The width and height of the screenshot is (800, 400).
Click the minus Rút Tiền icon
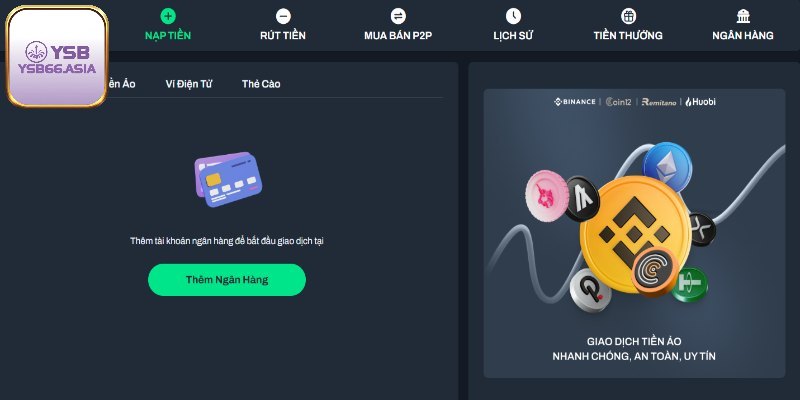coord(283,16)
